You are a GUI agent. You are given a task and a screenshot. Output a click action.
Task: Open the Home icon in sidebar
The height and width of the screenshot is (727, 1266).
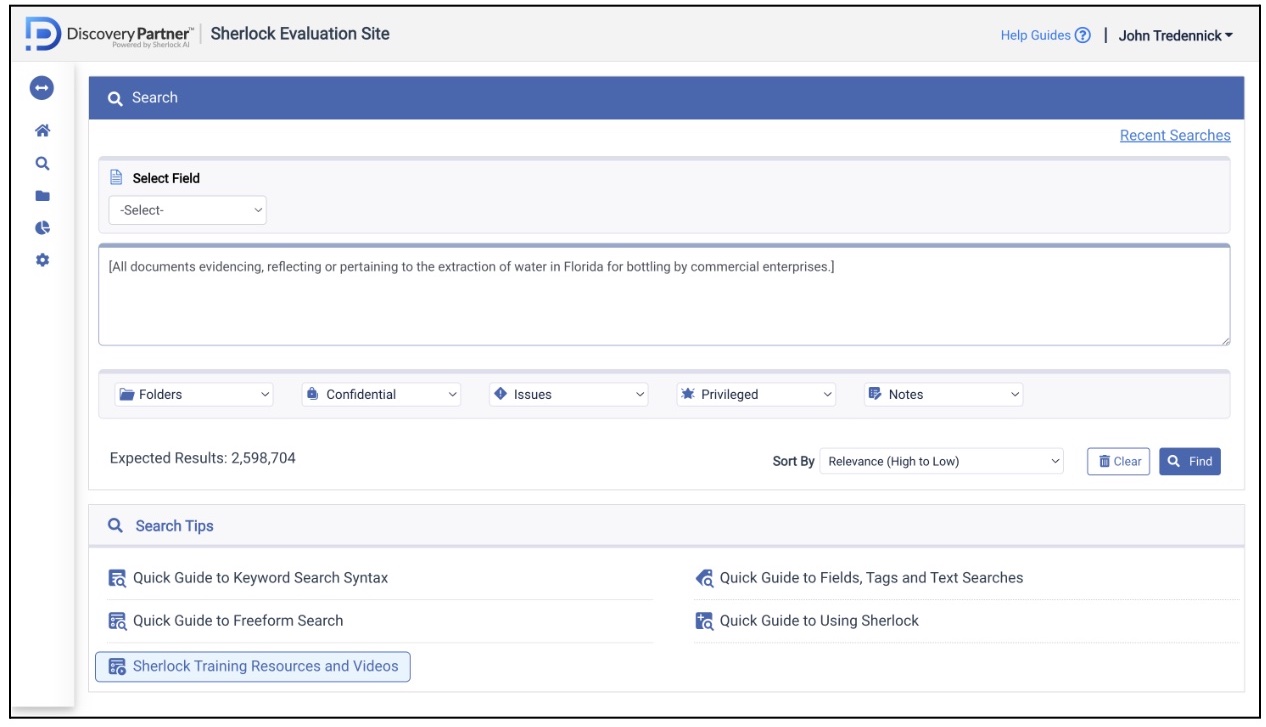click(x=42, y=131)
